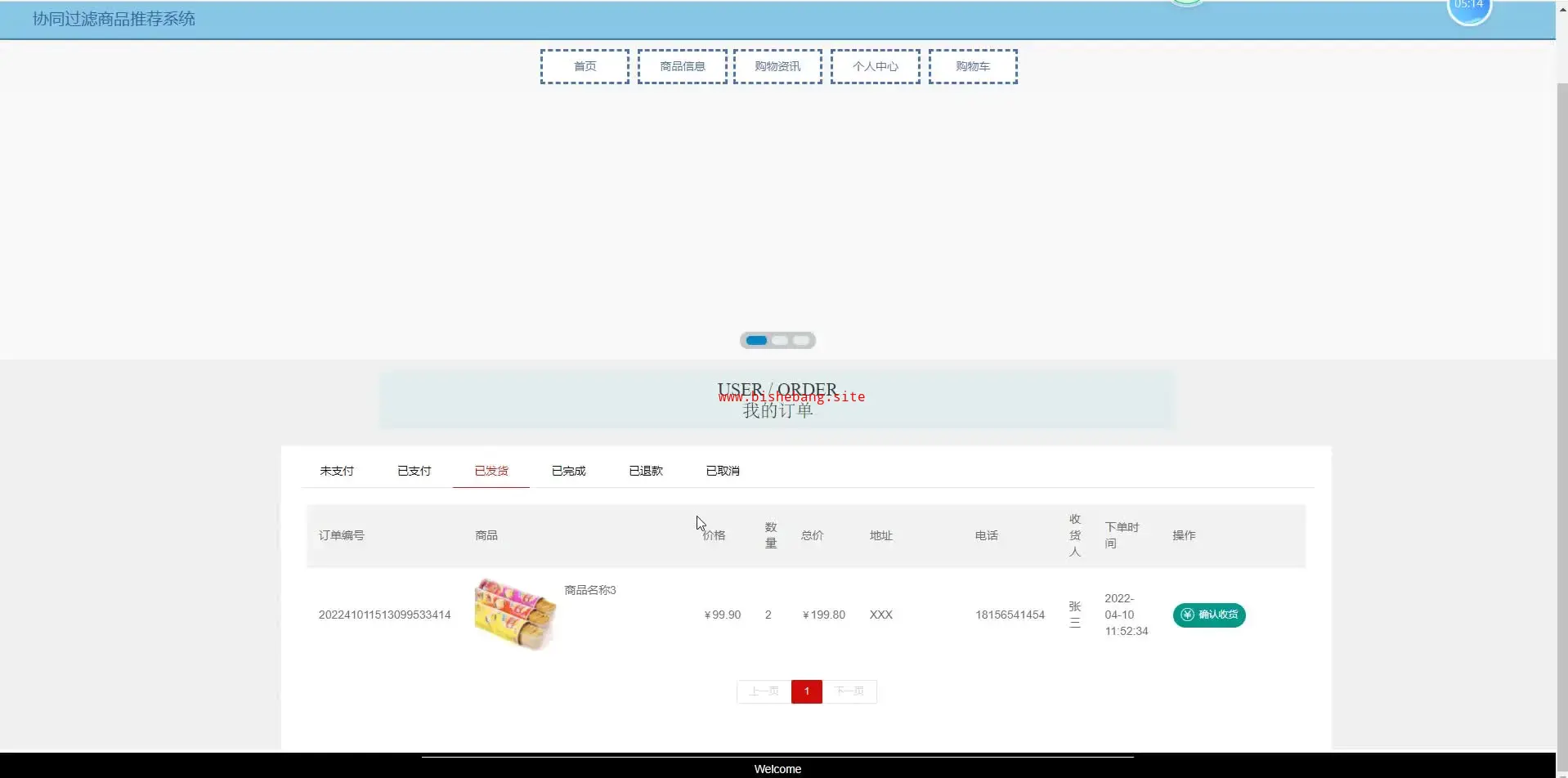Click the ￥99.90 price cell
The width and height of the screenshot is (1568, 778).
pyautogui.click(x=723, y=615)
